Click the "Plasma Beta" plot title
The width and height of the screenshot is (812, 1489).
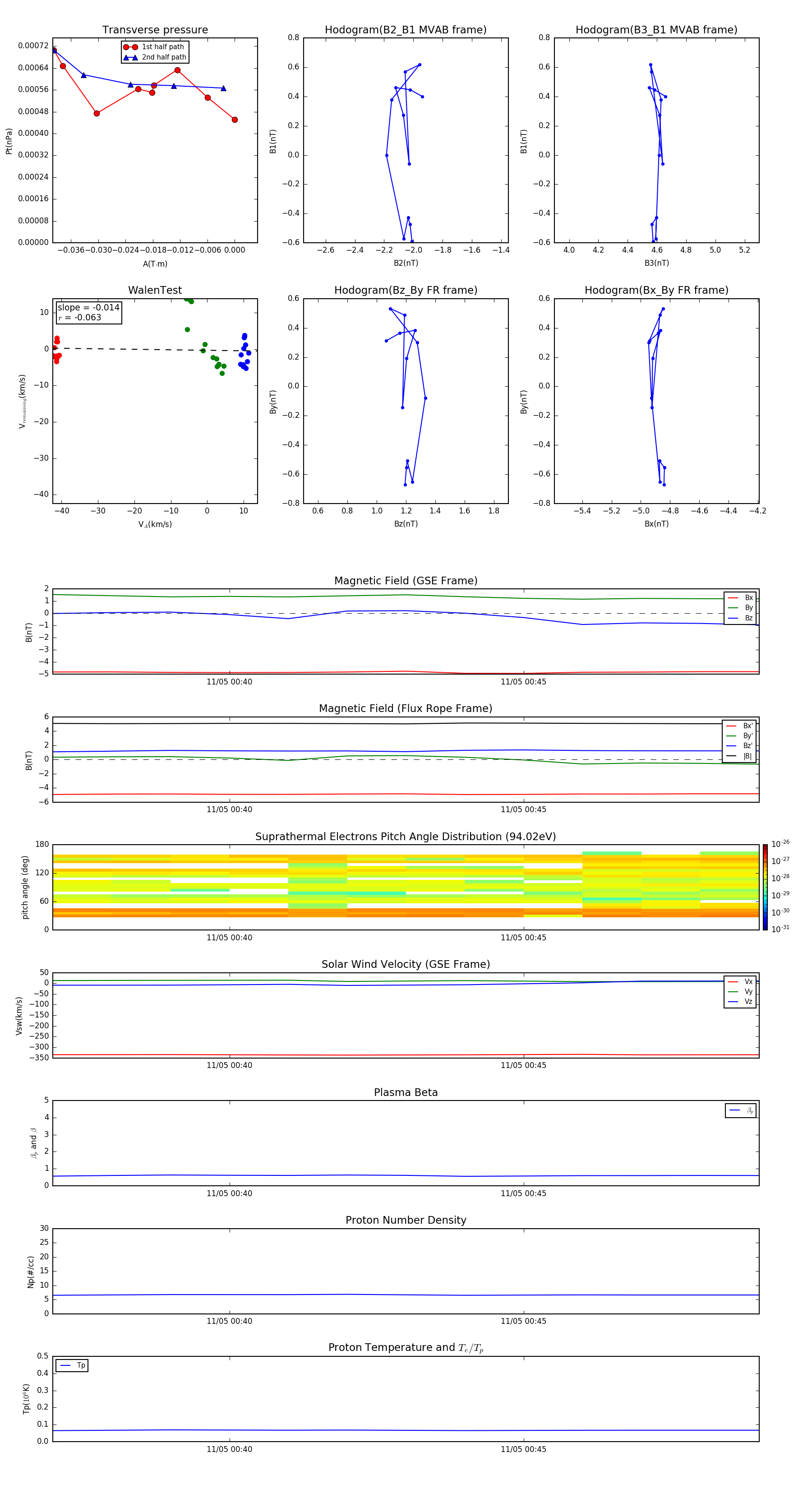point(406,1093)
